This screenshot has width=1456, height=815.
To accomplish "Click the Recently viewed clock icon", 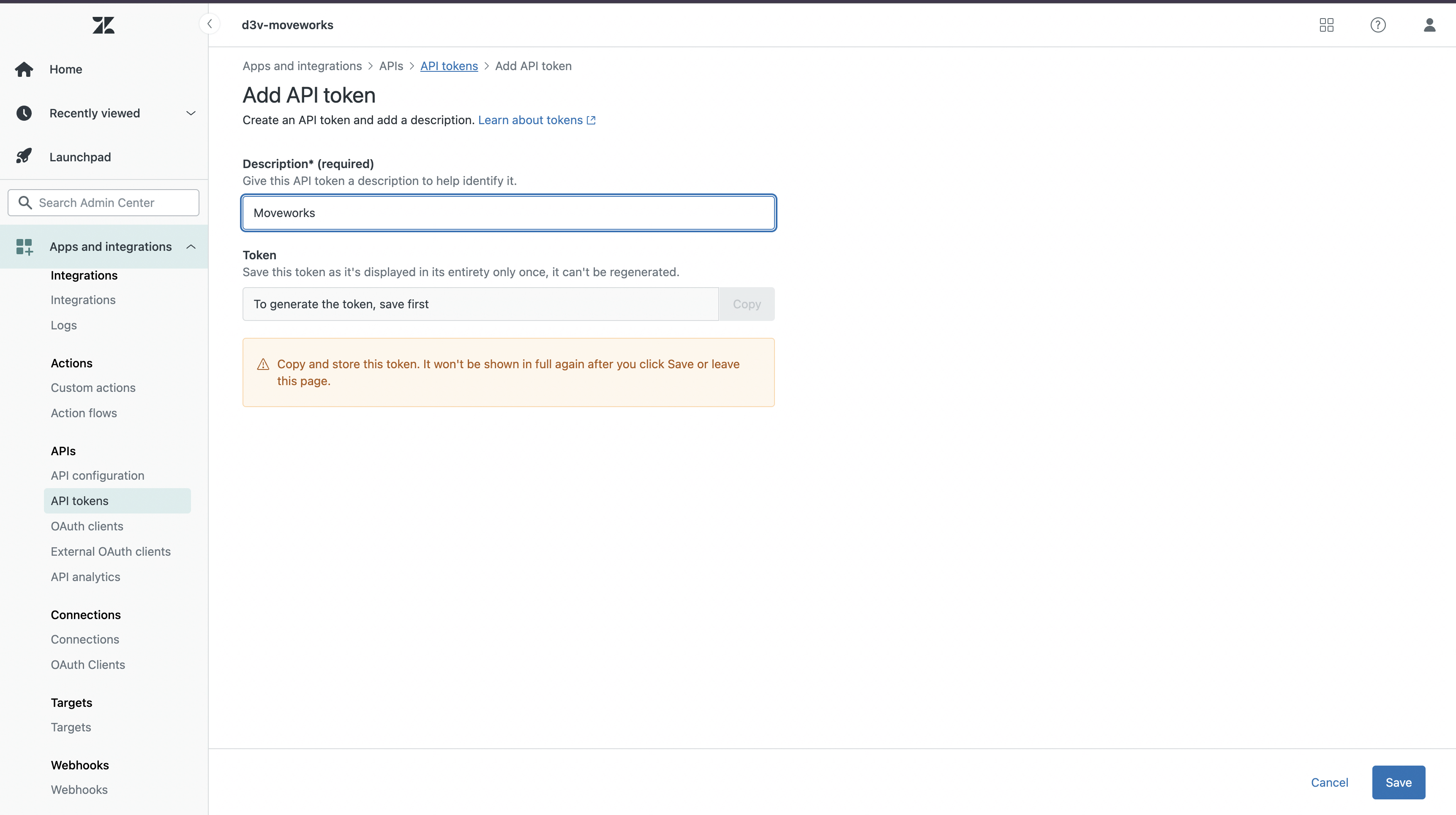I will 24,113.
